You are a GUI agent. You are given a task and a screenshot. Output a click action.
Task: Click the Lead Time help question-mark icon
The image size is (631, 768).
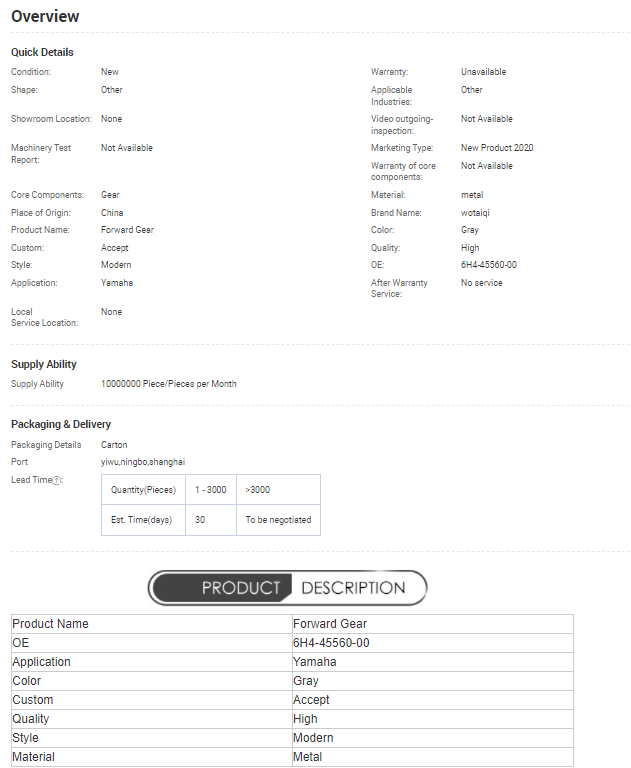pos(57,480)
